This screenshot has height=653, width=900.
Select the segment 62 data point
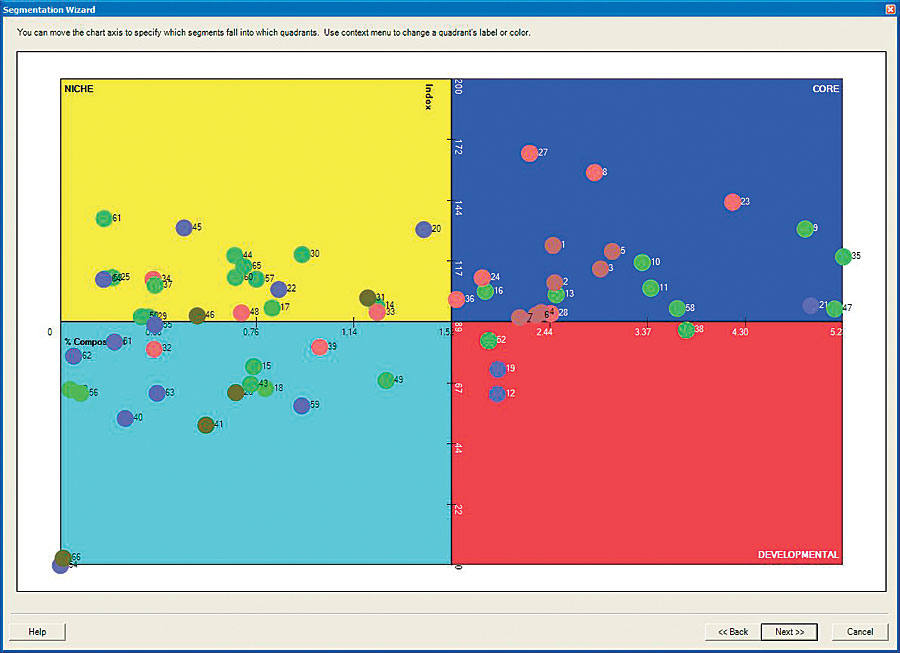pyautogui.click(x=73, y=356)
